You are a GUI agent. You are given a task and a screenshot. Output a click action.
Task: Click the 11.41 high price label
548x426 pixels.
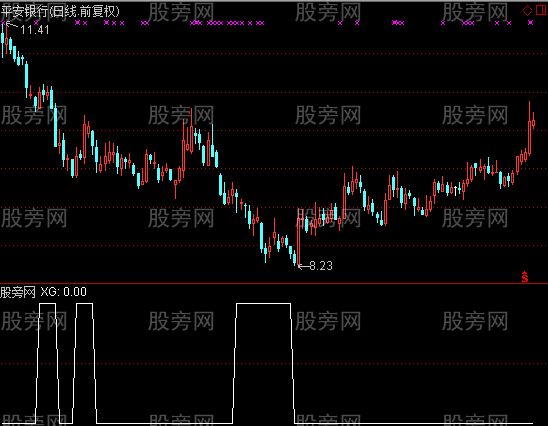click(35, 30)
